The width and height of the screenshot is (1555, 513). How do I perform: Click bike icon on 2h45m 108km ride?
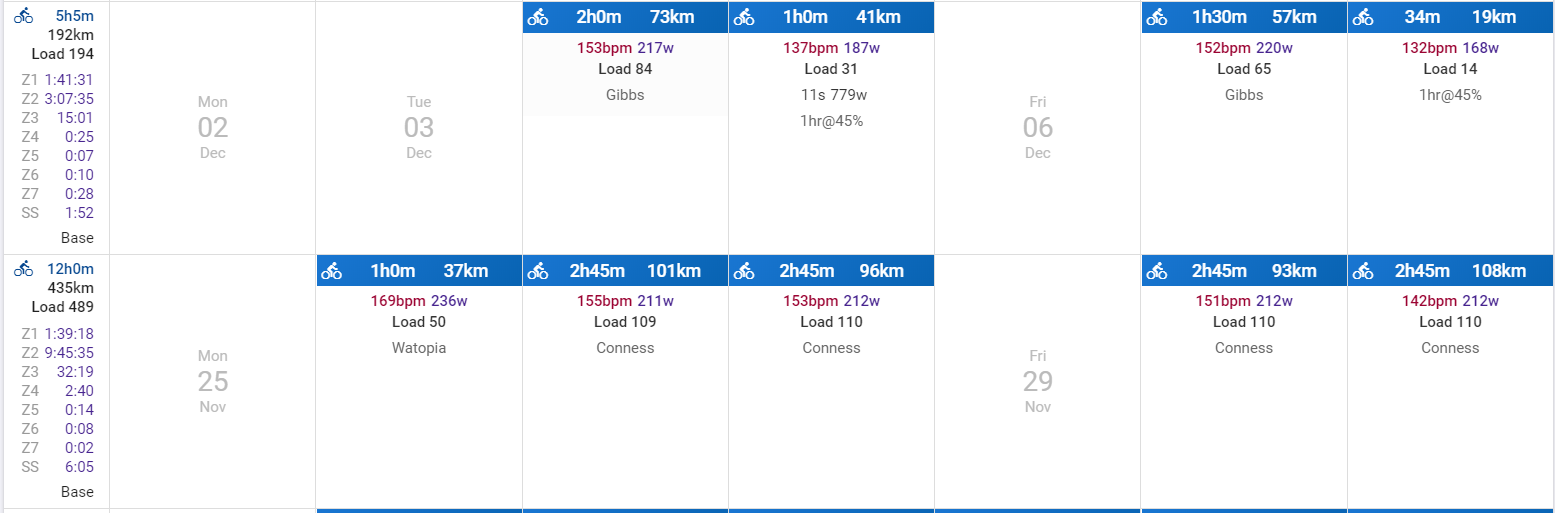click(1363, 271)
